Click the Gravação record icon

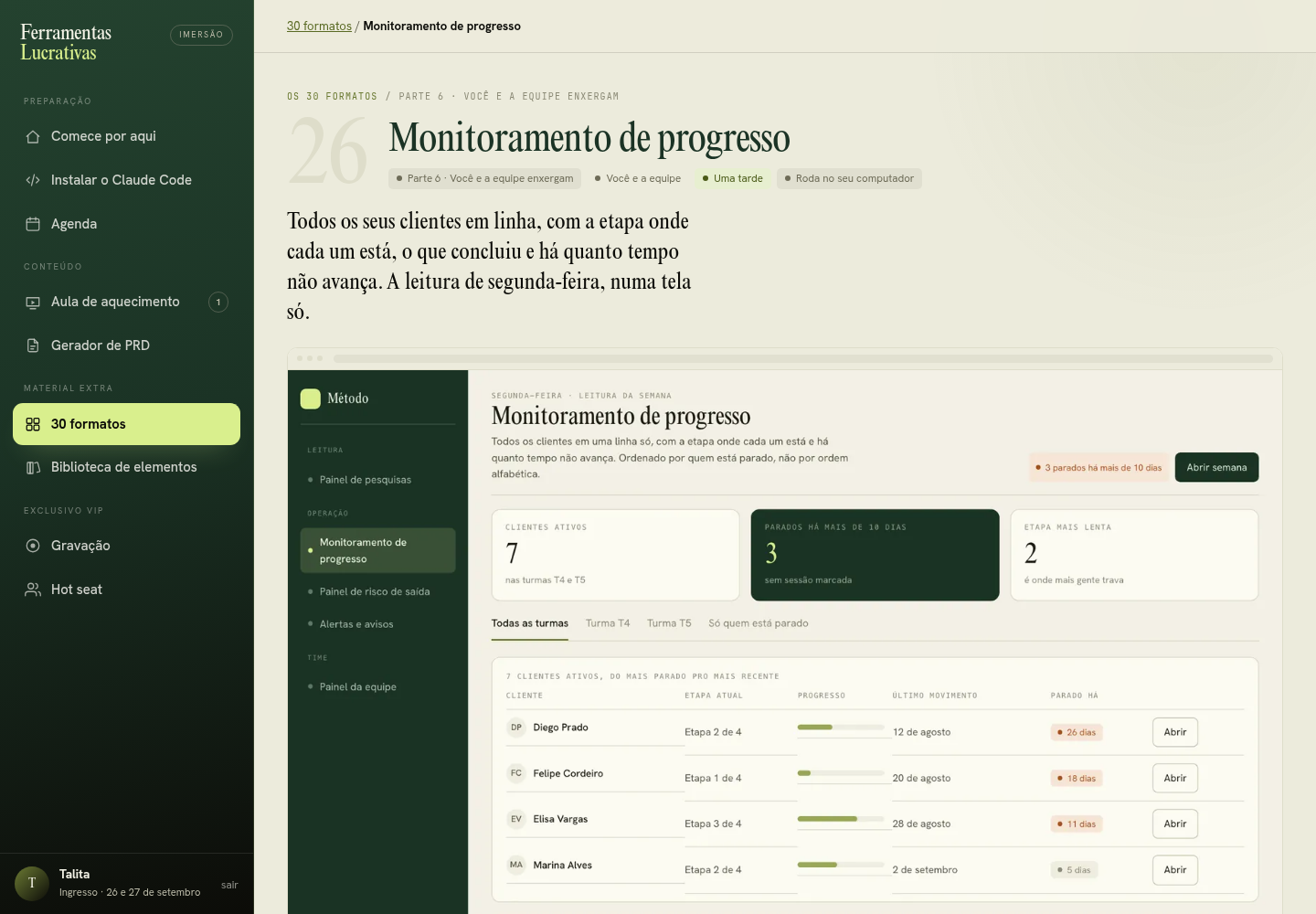coord(33,546)
